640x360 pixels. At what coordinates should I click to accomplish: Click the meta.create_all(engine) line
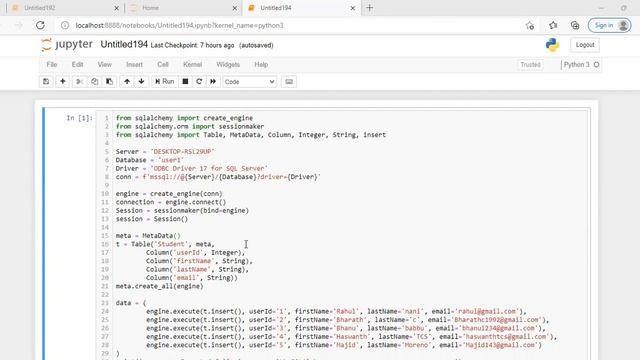[159, 286]
